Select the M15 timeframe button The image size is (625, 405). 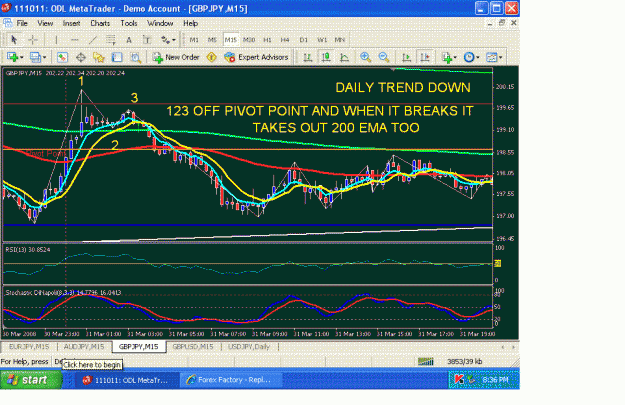click(x=230, y=40)
